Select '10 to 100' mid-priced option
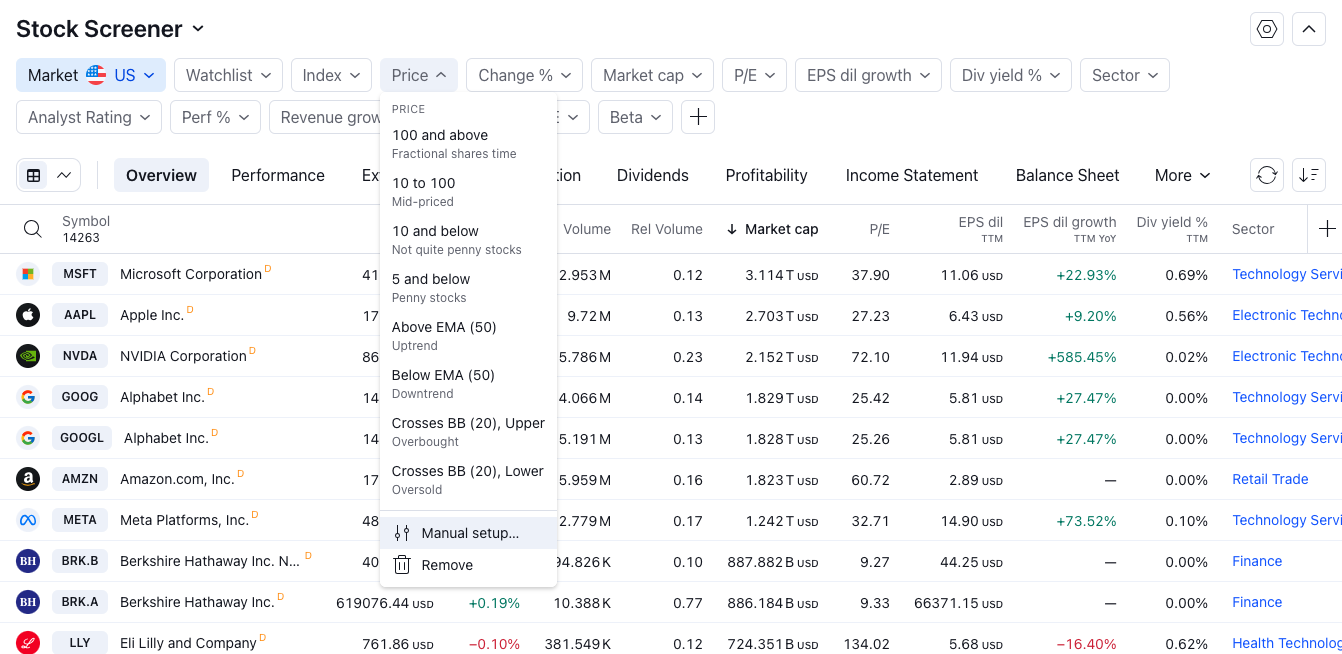 468,192
